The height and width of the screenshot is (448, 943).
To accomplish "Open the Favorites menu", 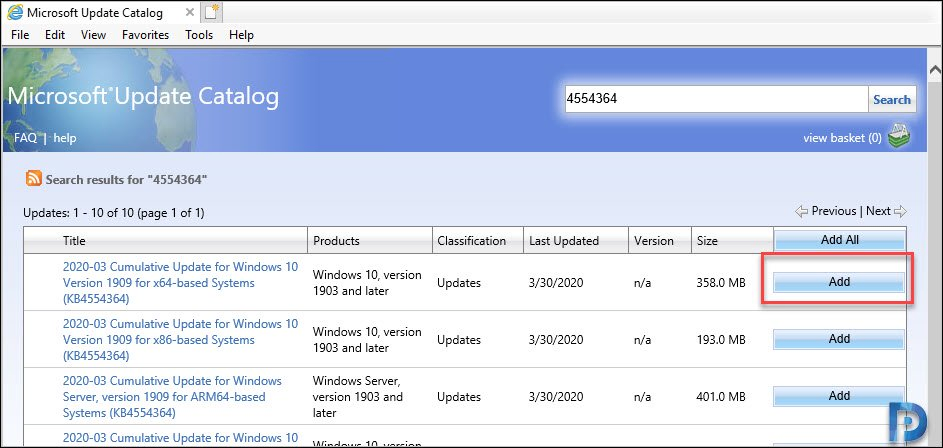I will (146, 35).
